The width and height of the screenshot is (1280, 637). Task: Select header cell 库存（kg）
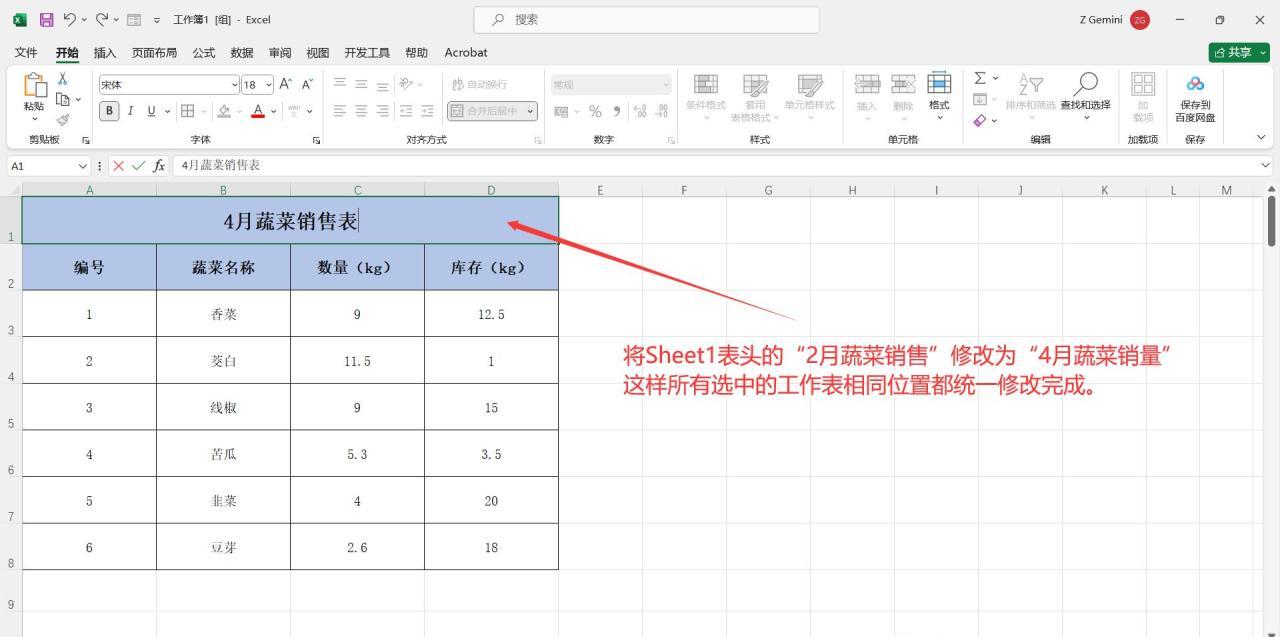pyautogui.click(x=491, y=267)
